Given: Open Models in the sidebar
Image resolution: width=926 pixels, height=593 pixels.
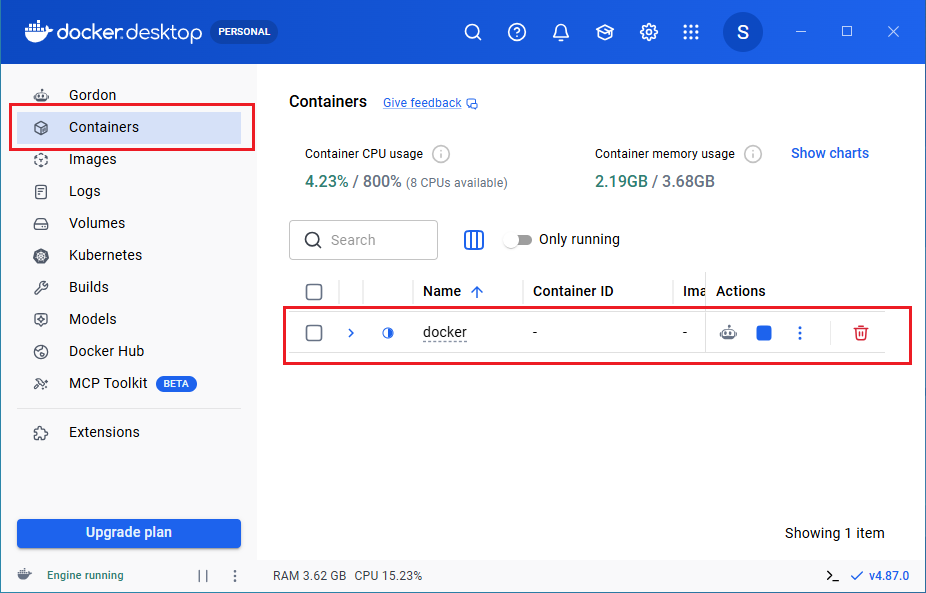Looking at the screenshot, I should pyautogui.click(x=129, y=319).
